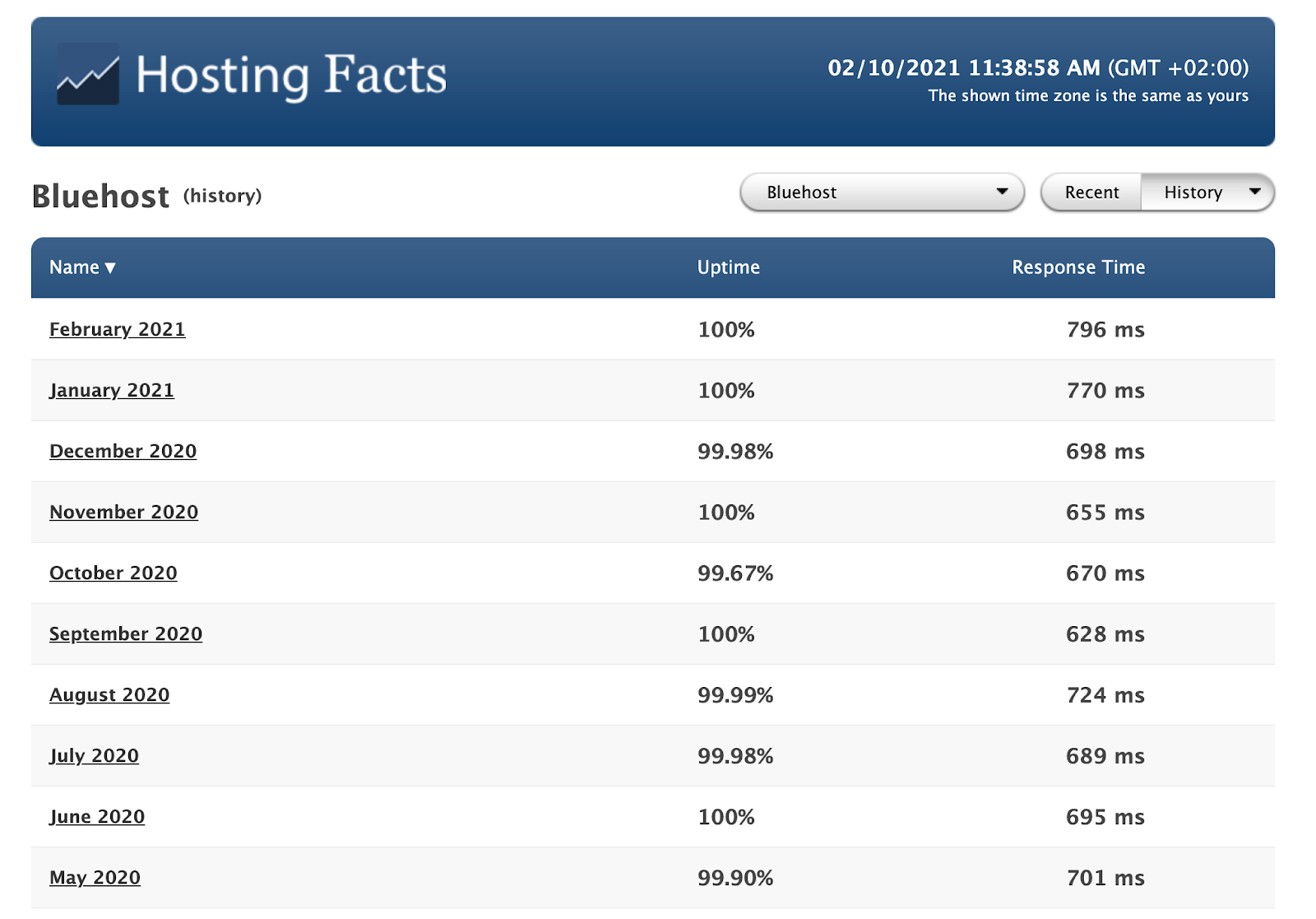Click December 2020 uptime 99.98%
Viewport: 1316px width, 919px height.
point(735,451)
